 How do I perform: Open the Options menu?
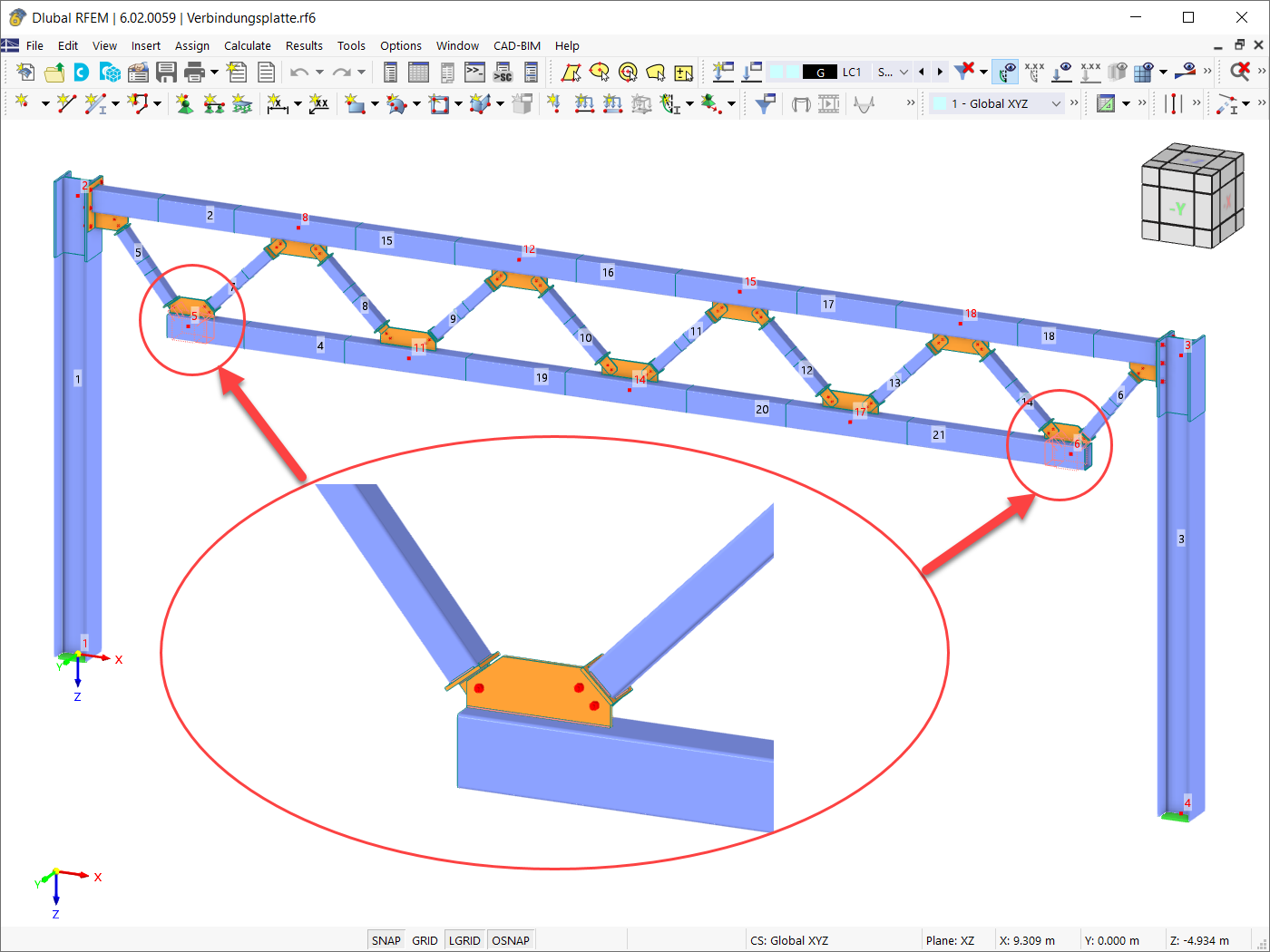401,45
